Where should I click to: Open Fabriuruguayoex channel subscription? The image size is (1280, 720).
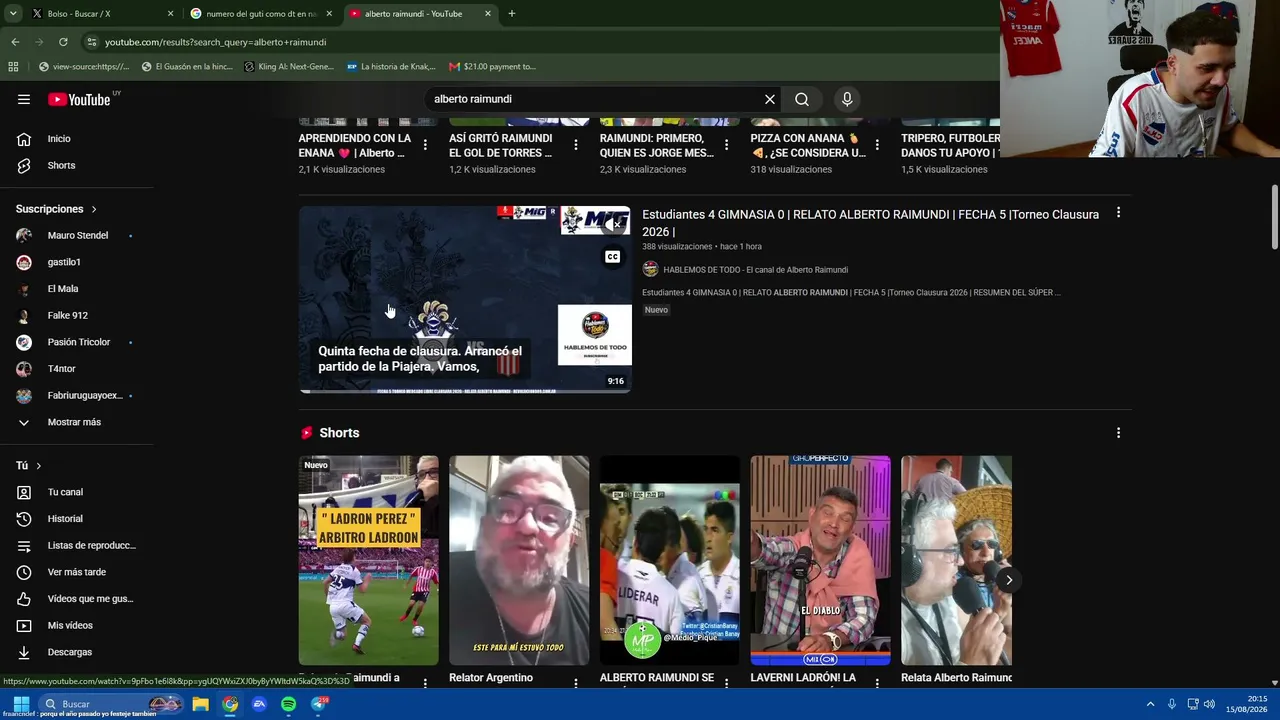[77, 395]
